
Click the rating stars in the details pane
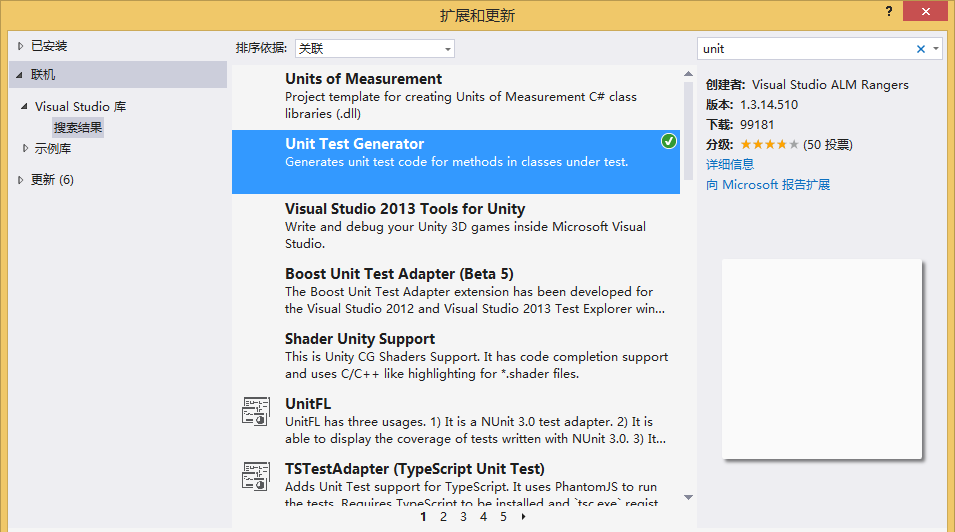click(x=769, y=144)
